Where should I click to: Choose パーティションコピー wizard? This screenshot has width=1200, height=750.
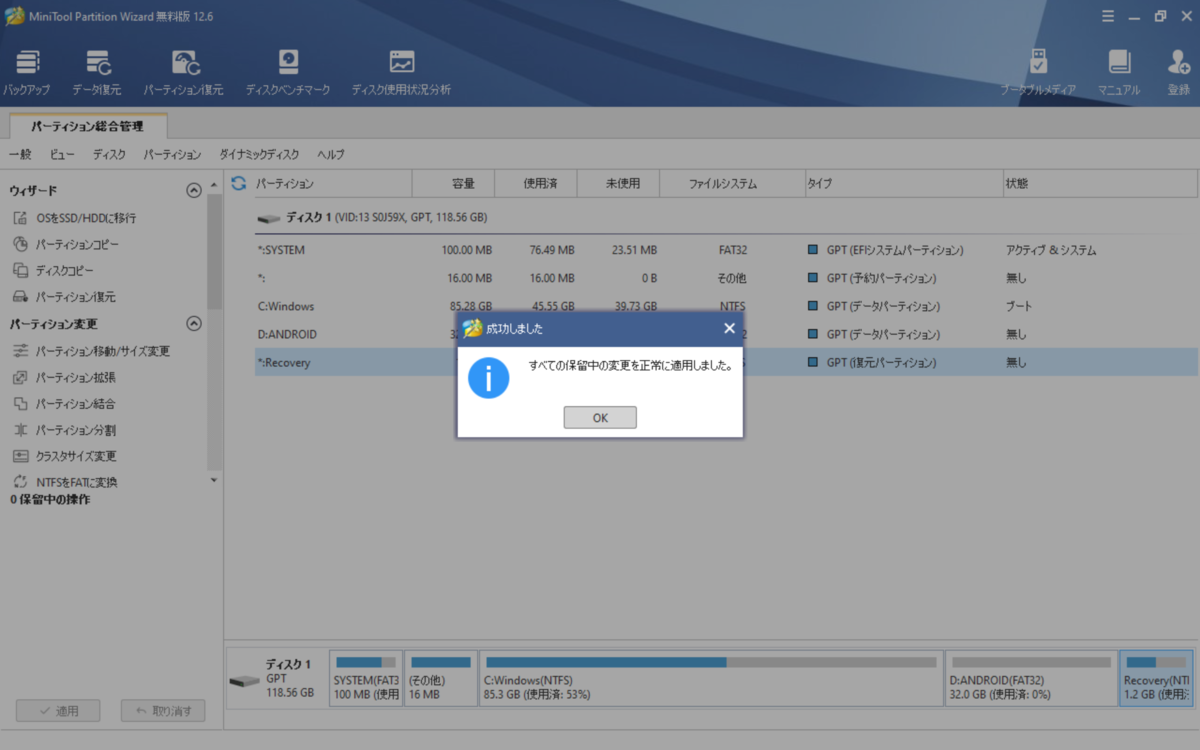(67, 244)
